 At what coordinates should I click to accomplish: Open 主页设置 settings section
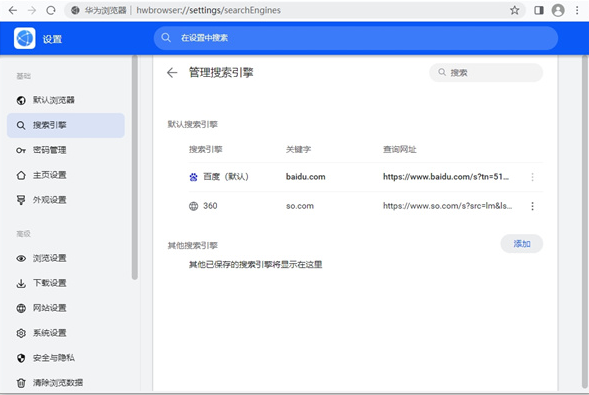[66, 175]
